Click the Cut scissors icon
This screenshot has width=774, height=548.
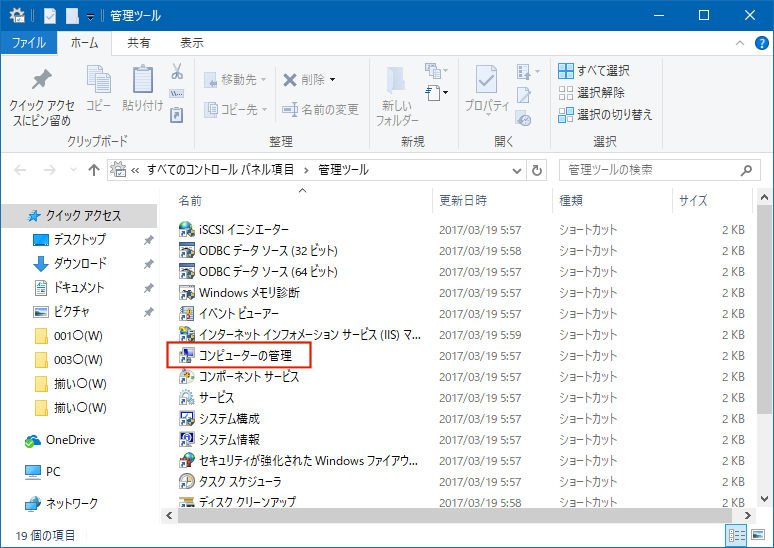click(177, 71)
